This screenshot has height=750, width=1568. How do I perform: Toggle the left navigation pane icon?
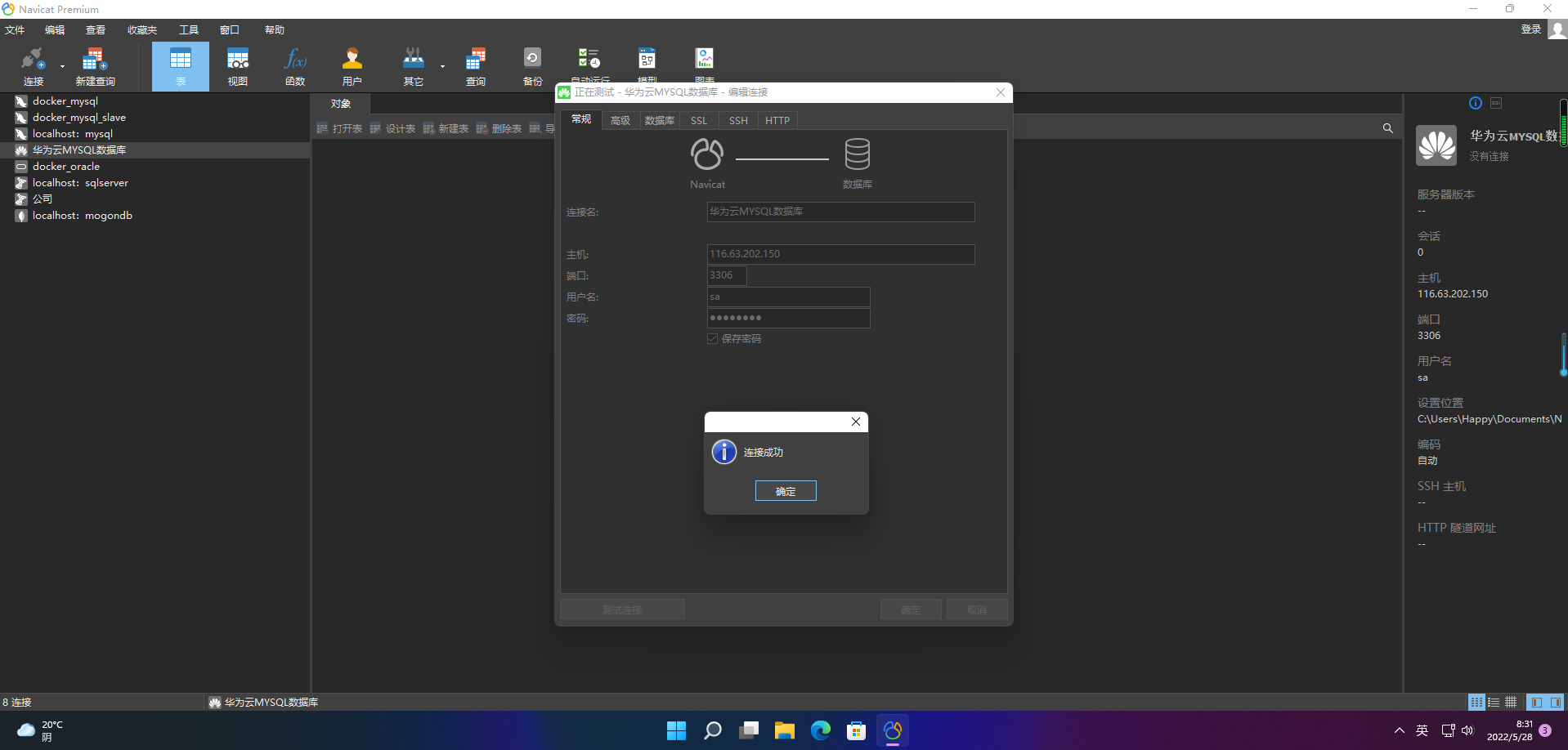point(1537,702)
